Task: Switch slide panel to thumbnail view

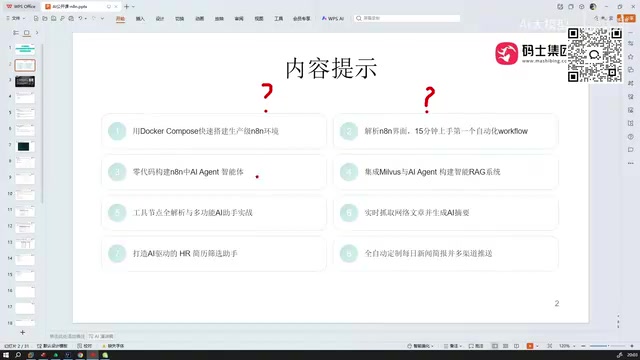Action: 27,33
